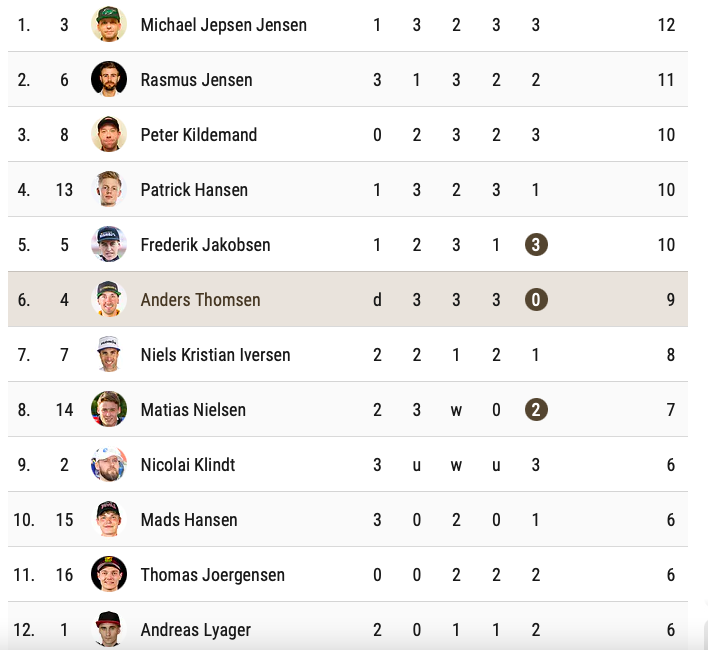Select Andreas Lyager's avatar photo
Image resolution: width=708 pixels, height=650 pixels.
click(109, 629)
